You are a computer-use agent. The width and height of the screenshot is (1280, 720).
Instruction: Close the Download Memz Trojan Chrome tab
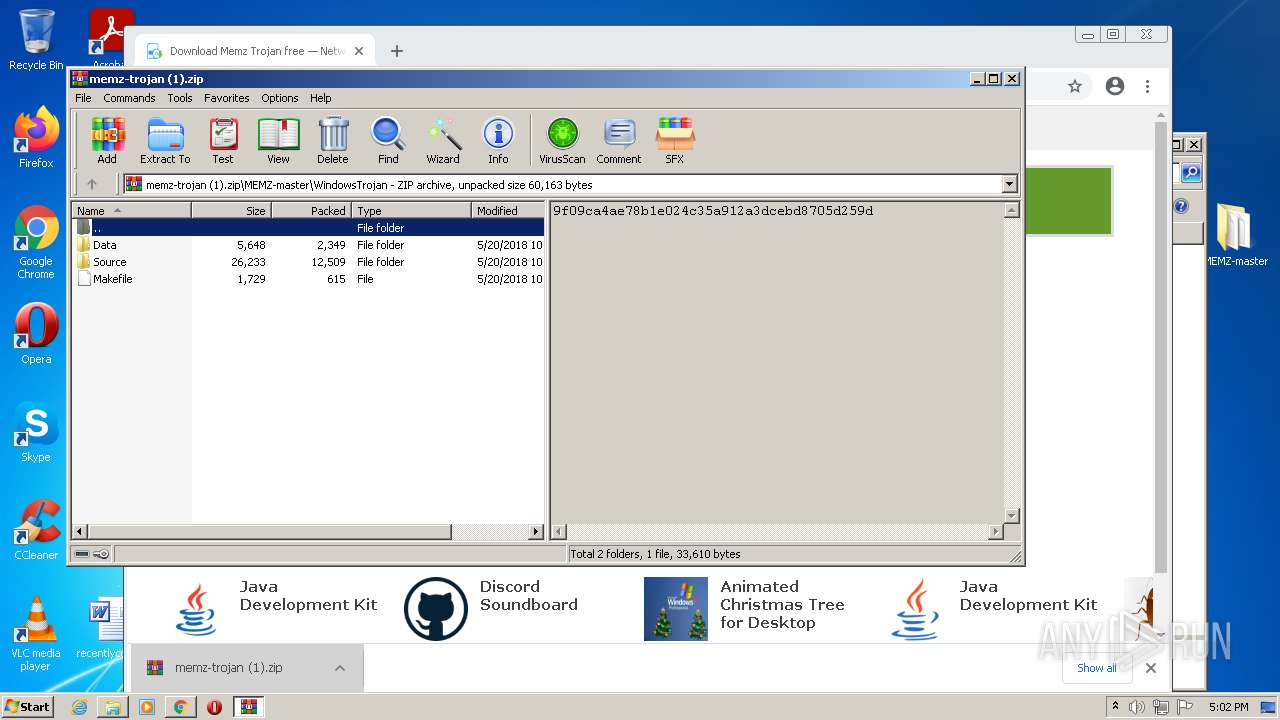point(359,51)
